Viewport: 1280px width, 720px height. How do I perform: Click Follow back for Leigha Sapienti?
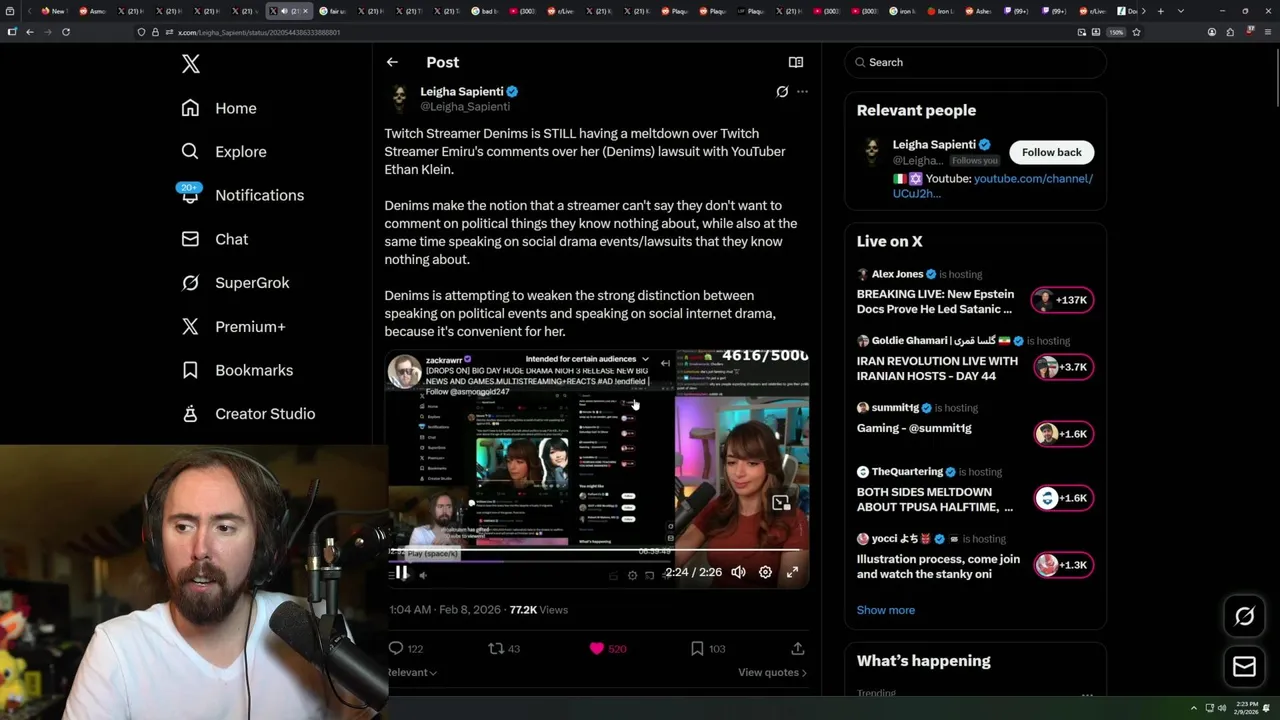click(1052, 152)
